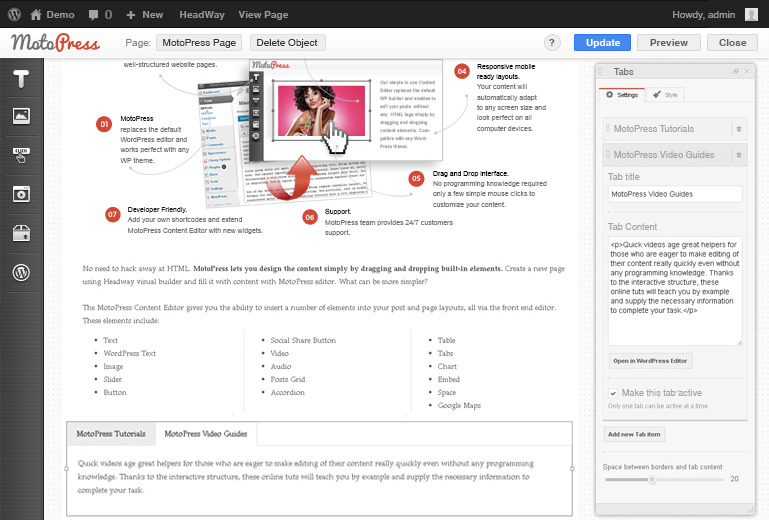Viewport: 769px width, 520px height.
Task: Click the 'Embed' list item
Action: tap(449, 379)
